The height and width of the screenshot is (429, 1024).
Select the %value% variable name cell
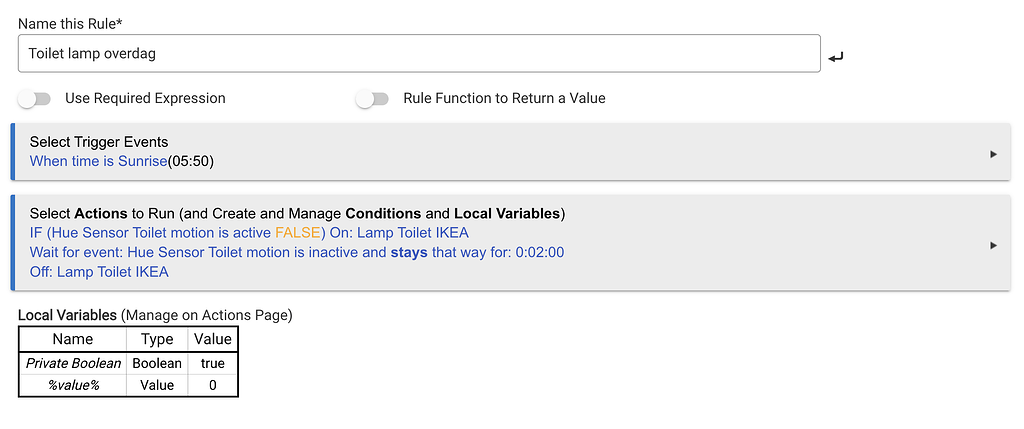73,385
